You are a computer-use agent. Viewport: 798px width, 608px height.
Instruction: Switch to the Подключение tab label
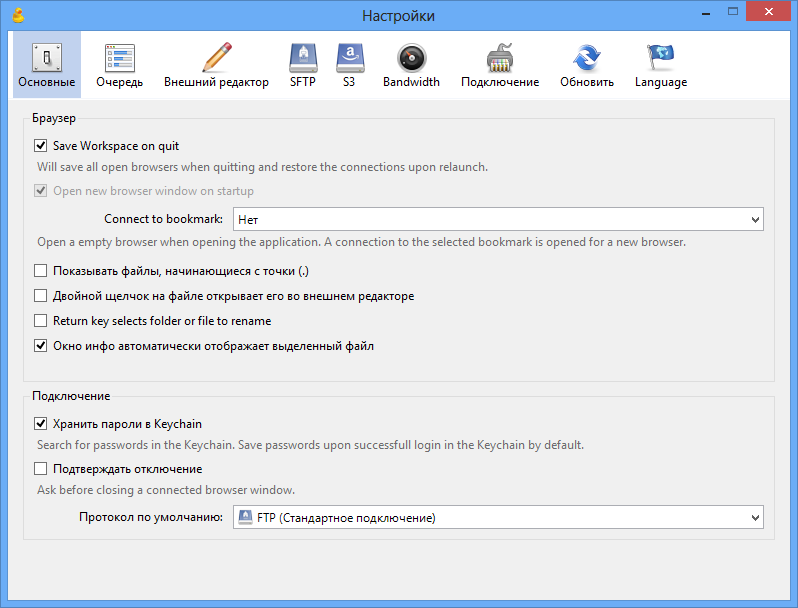click(500, 82)
